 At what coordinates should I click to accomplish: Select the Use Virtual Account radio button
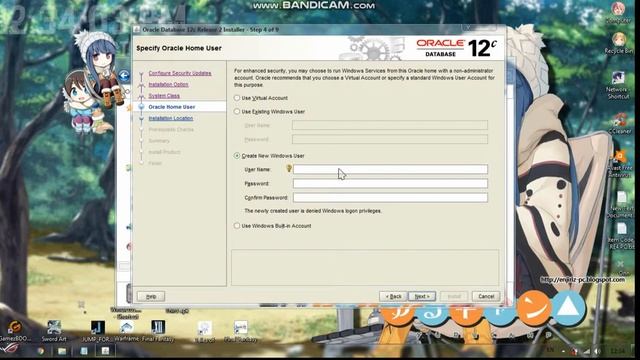(237, 98)
